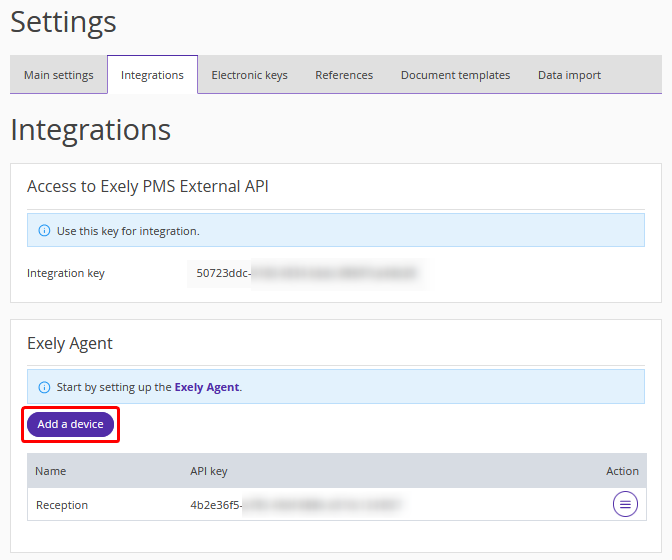Select the Reception device name
672x560 pixels.
pyautogui.click(x=62, y=505)
